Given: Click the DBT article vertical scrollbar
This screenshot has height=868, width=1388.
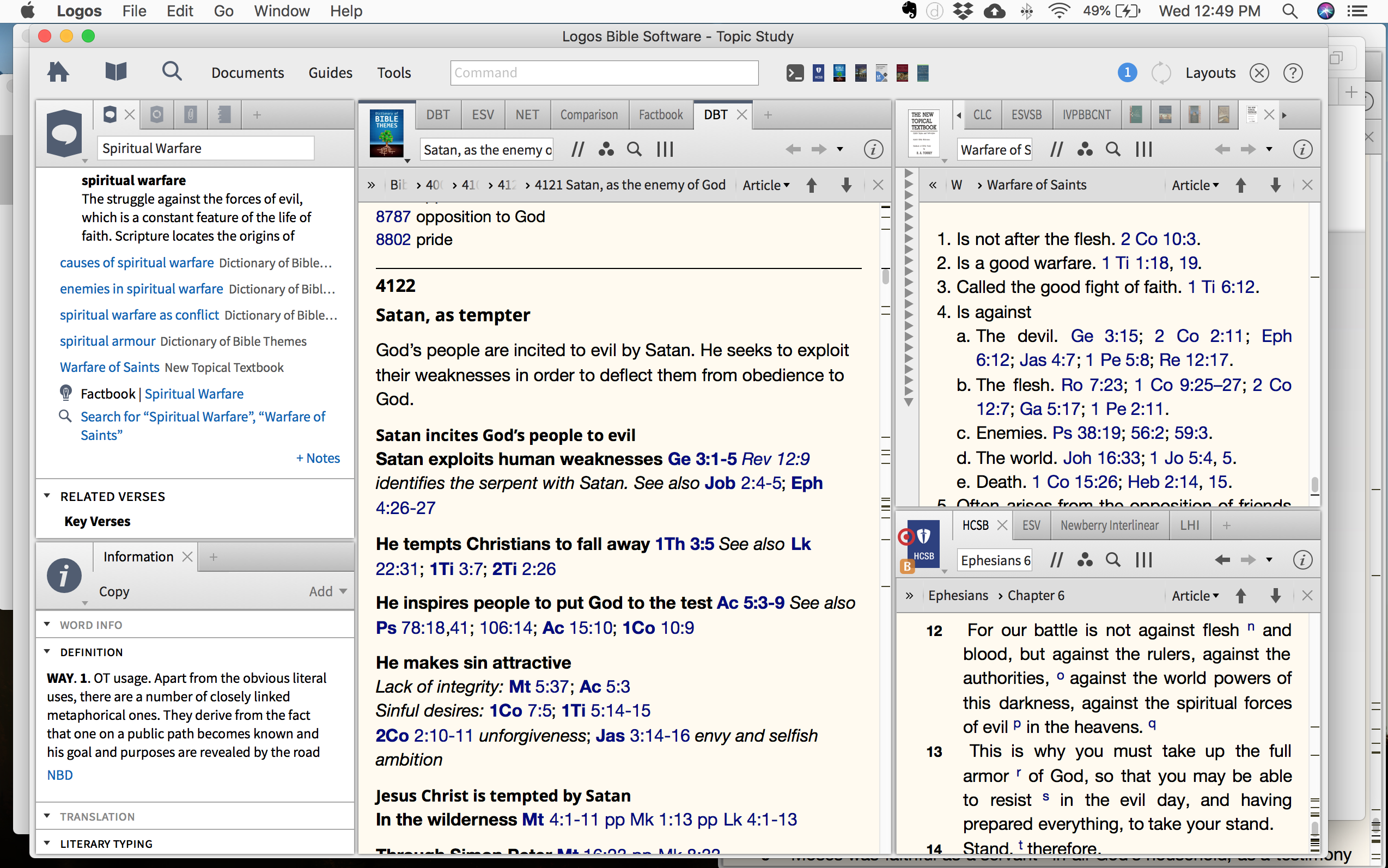Looking at the screenshot, I should click(x=885, y=277).
